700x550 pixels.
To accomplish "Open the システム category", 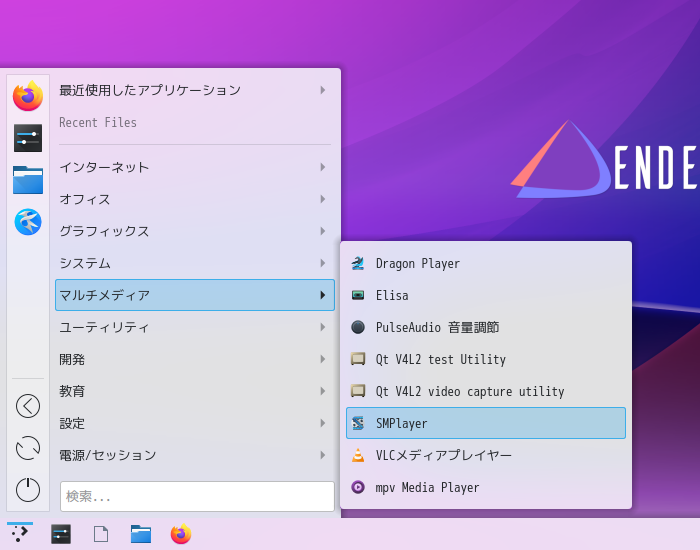I will point(195,263).
